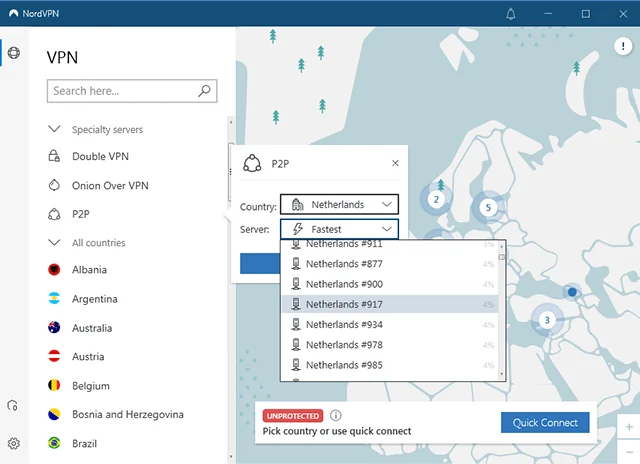The height and width of the screenshot is (464, 640).
Task: Click the server dropdown scrollbar up arrow
Action: click(x=502, y=246)
